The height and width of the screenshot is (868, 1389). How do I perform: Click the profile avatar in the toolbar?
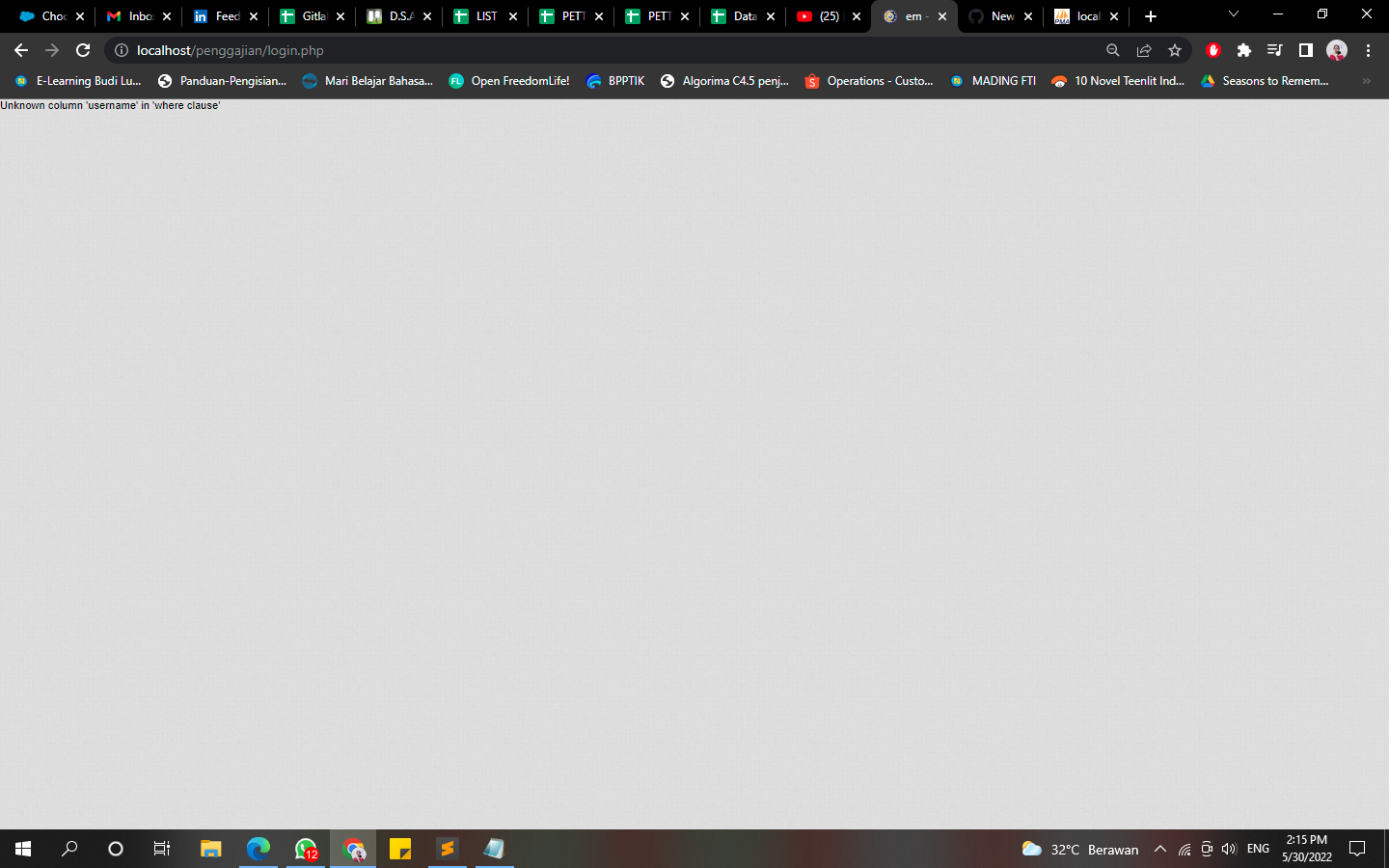click(1336, 50)
